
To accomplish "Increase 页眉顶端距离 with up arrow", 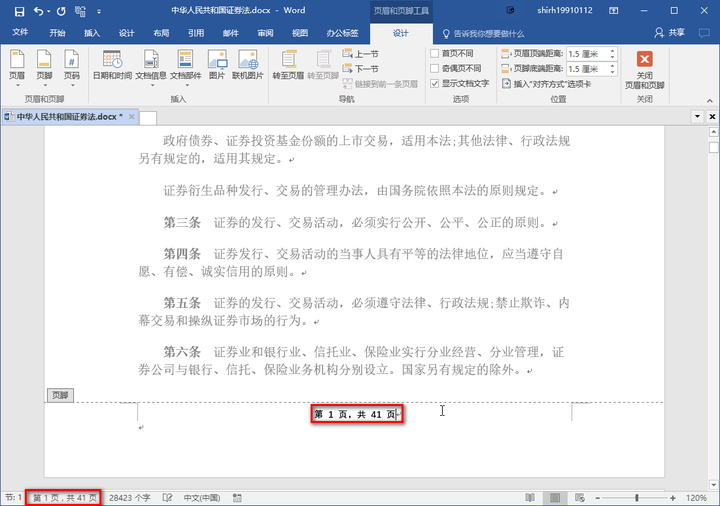I will tap(612, 51).
